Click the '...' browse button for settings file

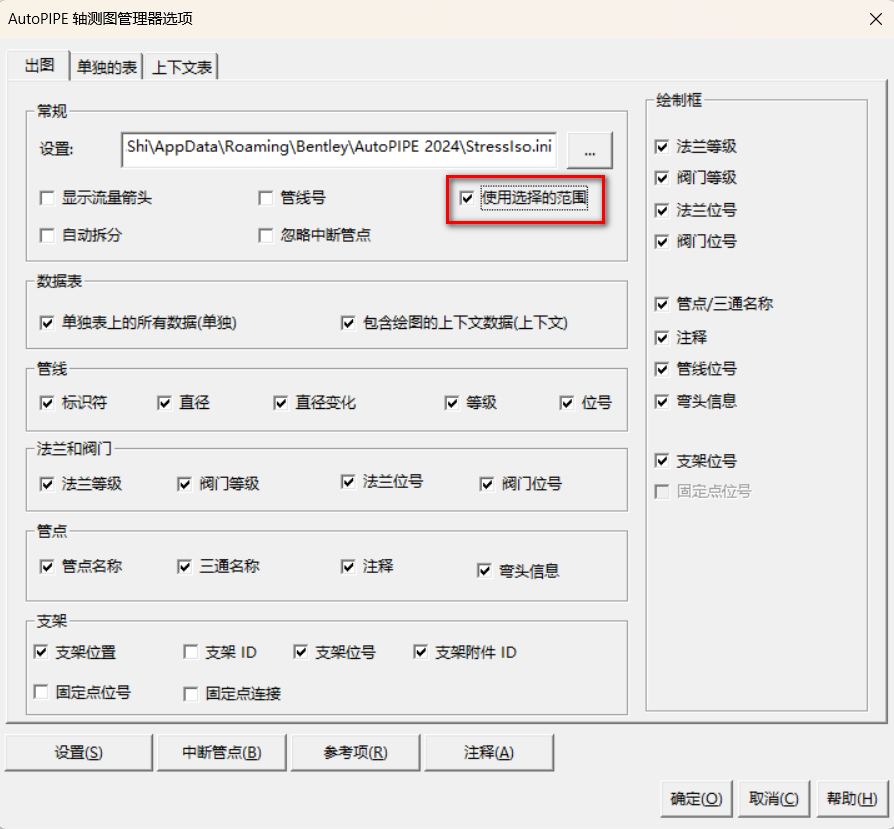click(x=590, y=151)
